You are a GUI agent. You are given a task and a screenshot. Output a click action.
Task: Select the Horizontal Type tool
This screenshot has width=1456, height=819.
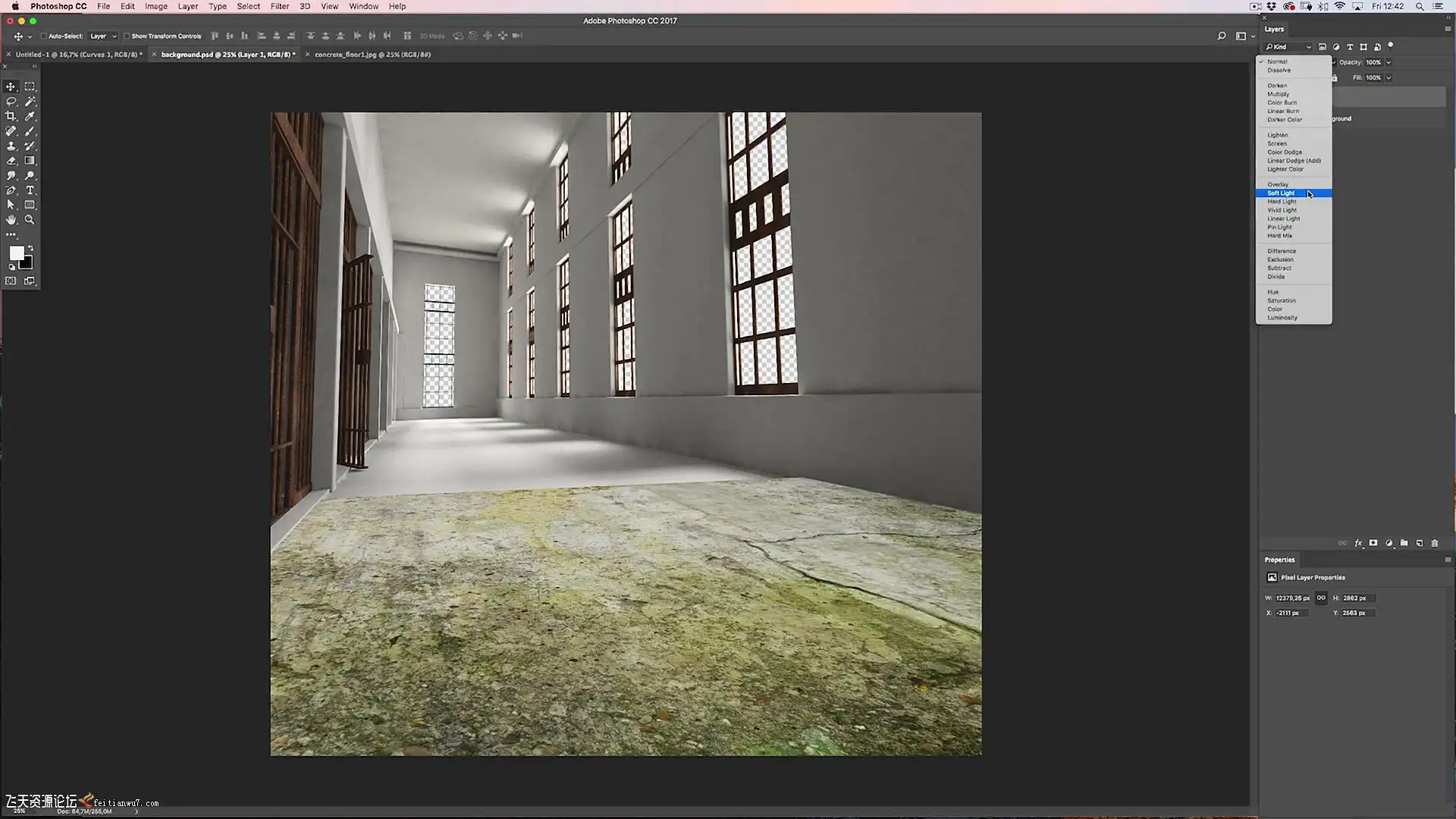tap(30, 190)
